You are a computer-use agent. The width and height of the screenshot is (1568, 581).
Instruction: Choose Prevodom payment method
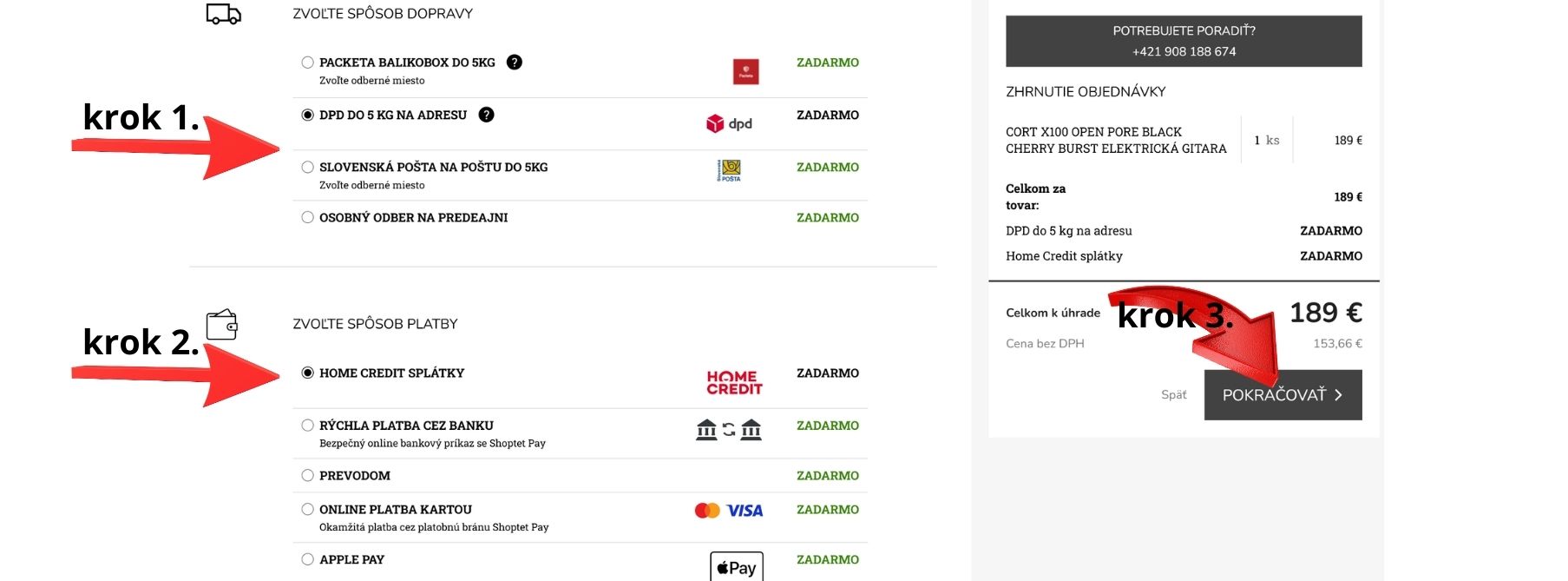point(307,475)
